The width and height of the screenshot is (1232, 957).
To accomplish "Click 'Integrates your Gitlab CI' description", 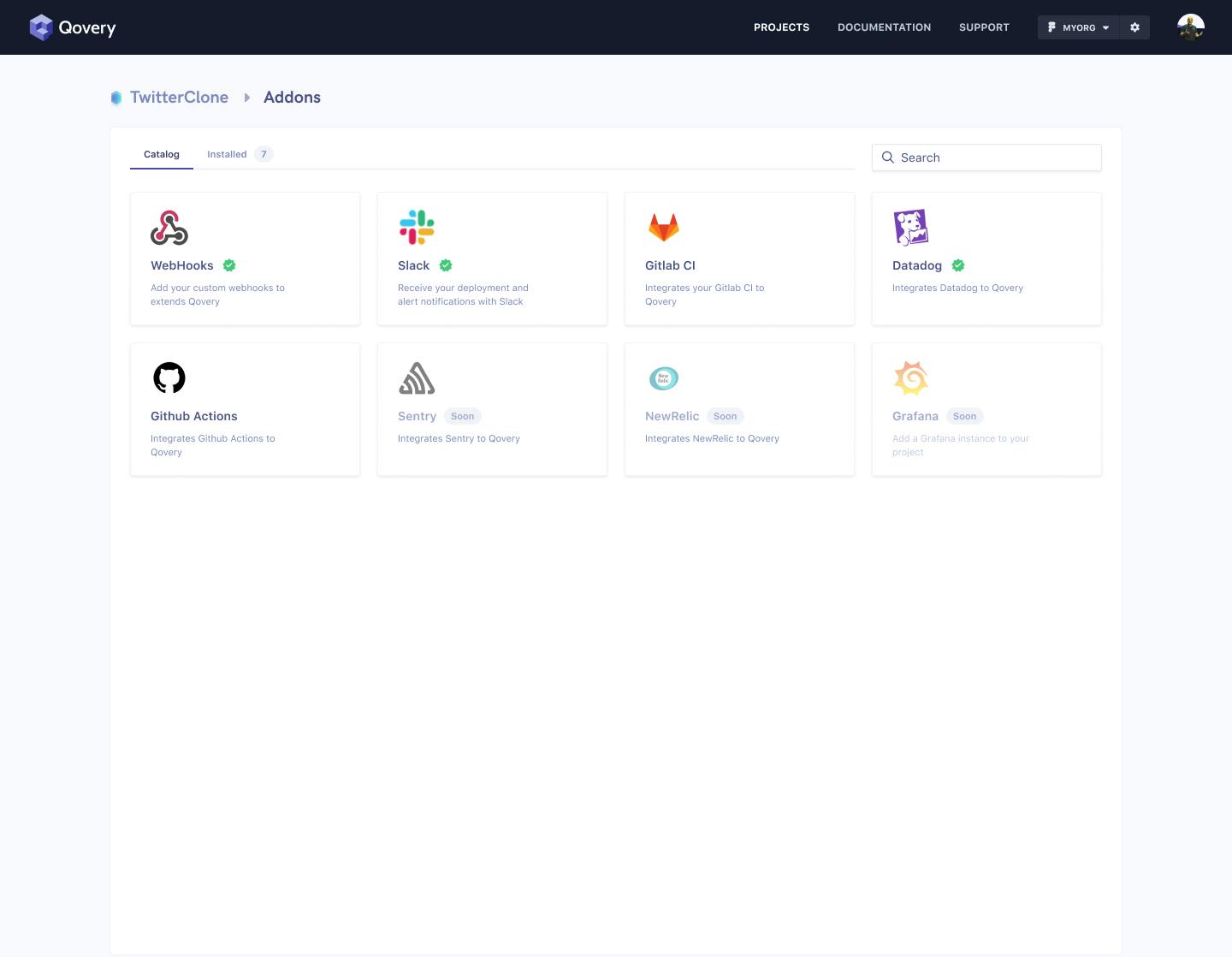I will 705,294.
